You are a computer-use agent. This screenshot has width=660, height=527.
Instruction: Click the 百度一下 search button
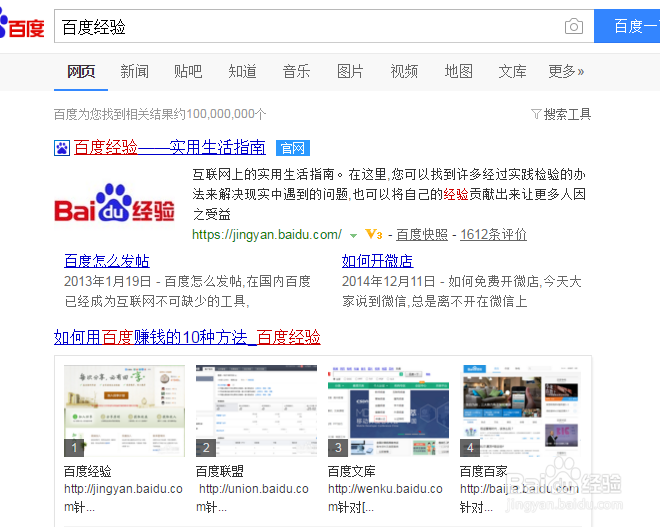pos(627,26)
